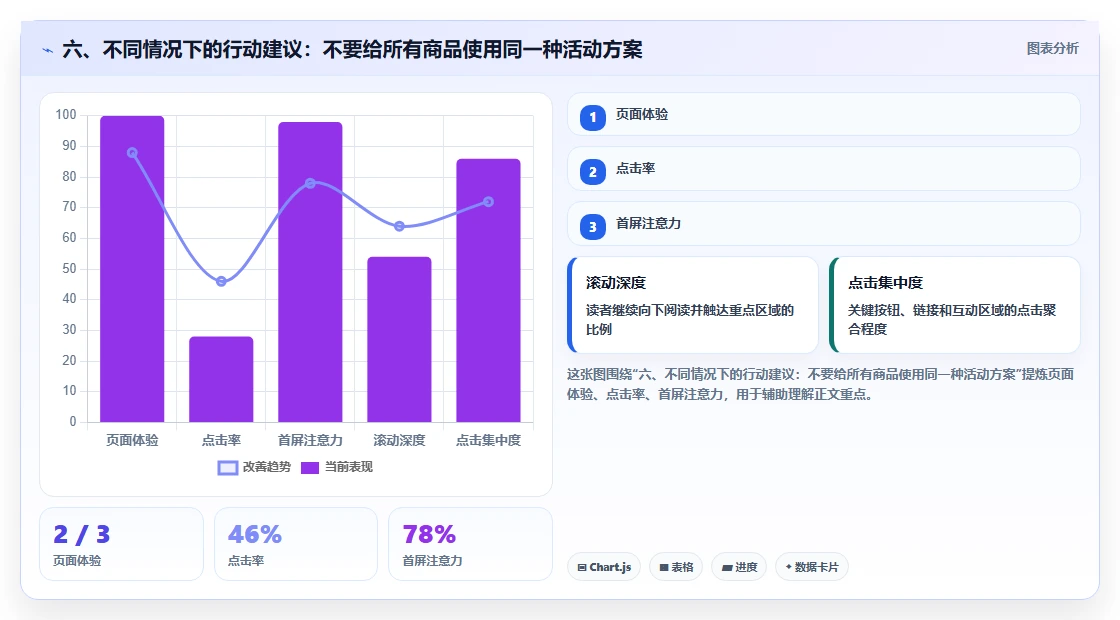Click the trend line point above 首屏注意力
The height and width of the screenshot is (620, 1120).
point(310,184)
